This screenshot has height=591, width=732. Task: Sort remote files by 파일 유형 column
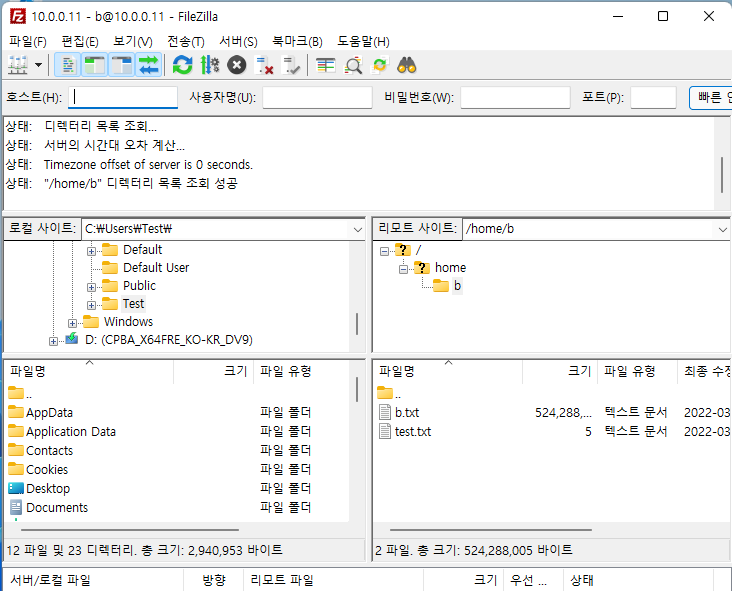point(637,372)
